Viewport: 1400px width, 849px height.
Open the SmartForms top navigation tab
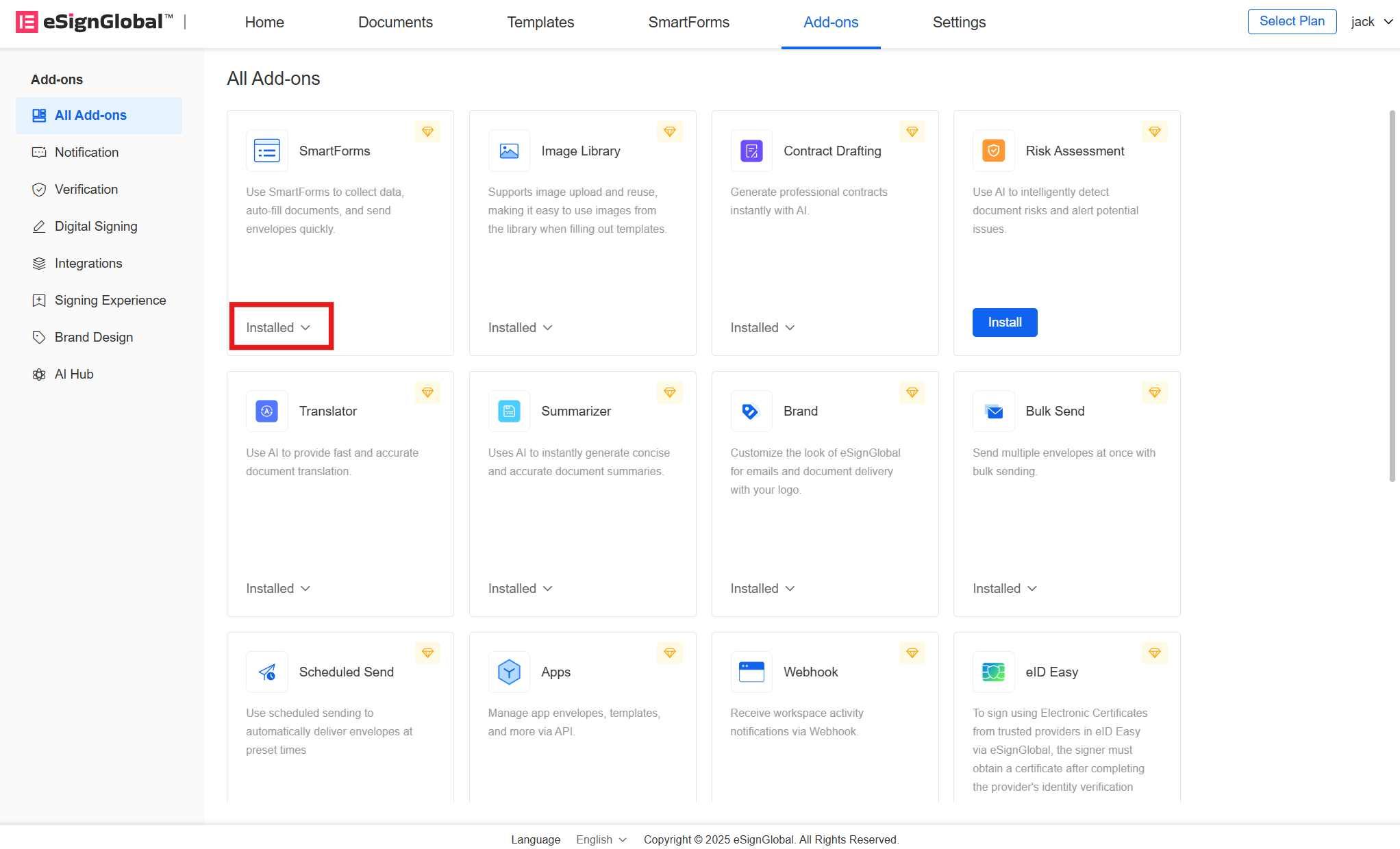(688, 22)
